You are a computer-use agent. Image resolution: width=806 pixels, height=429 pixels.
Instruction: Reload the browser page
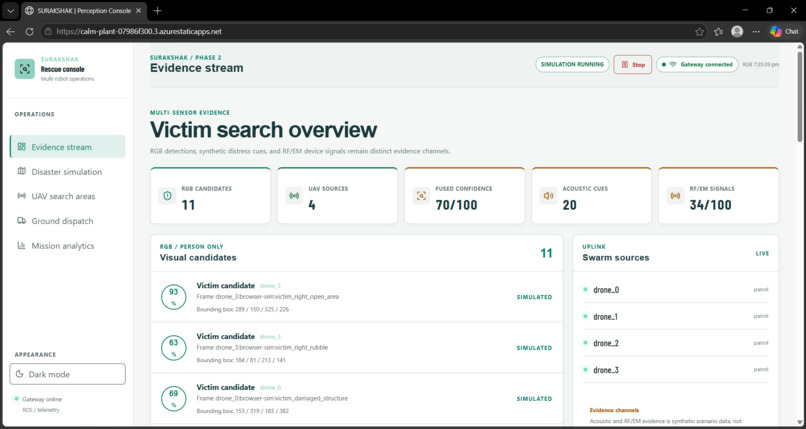pyautogui.click(x=29, y=31)
